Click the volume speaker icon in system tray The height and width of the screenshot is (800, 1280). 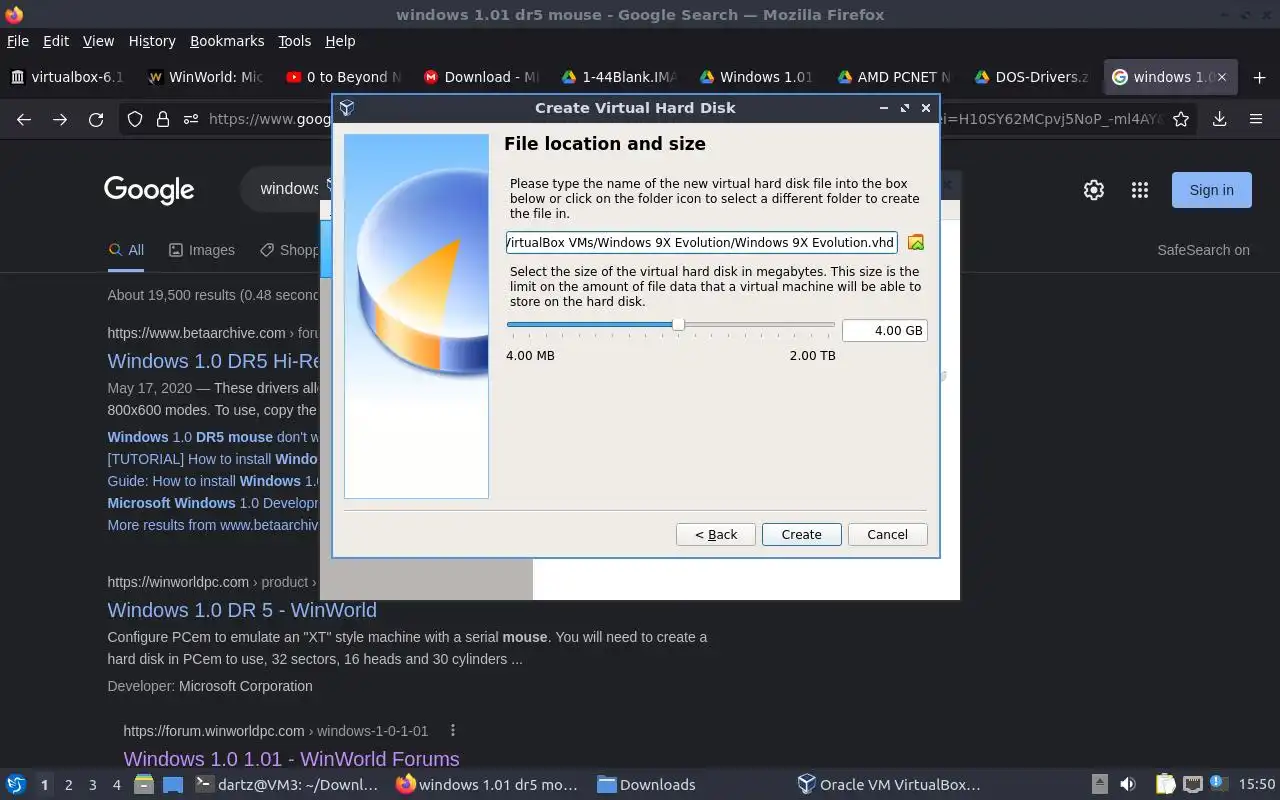pyautogui.click(x=1128, y=784)
